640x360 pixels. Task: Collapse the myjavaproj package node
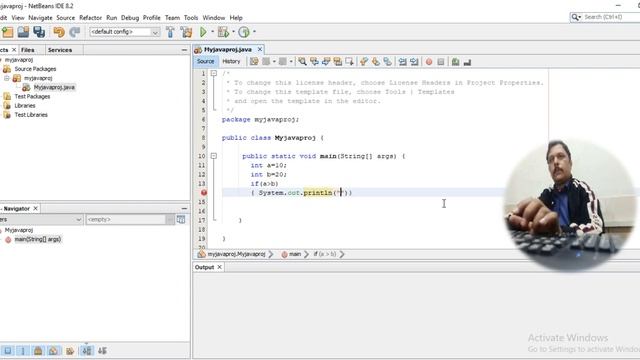[7, 78]
